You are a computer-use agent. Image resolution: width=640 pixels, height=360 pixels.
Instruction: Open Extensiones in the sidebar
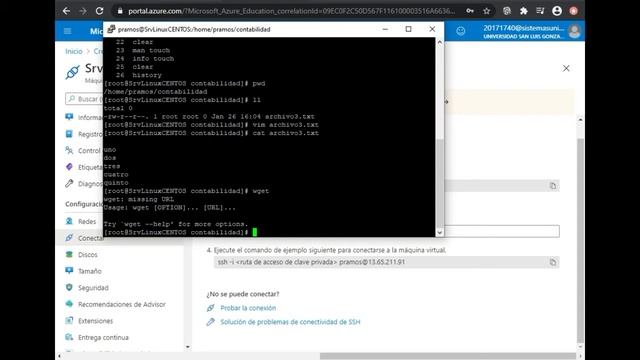click(x=96, y=321)
